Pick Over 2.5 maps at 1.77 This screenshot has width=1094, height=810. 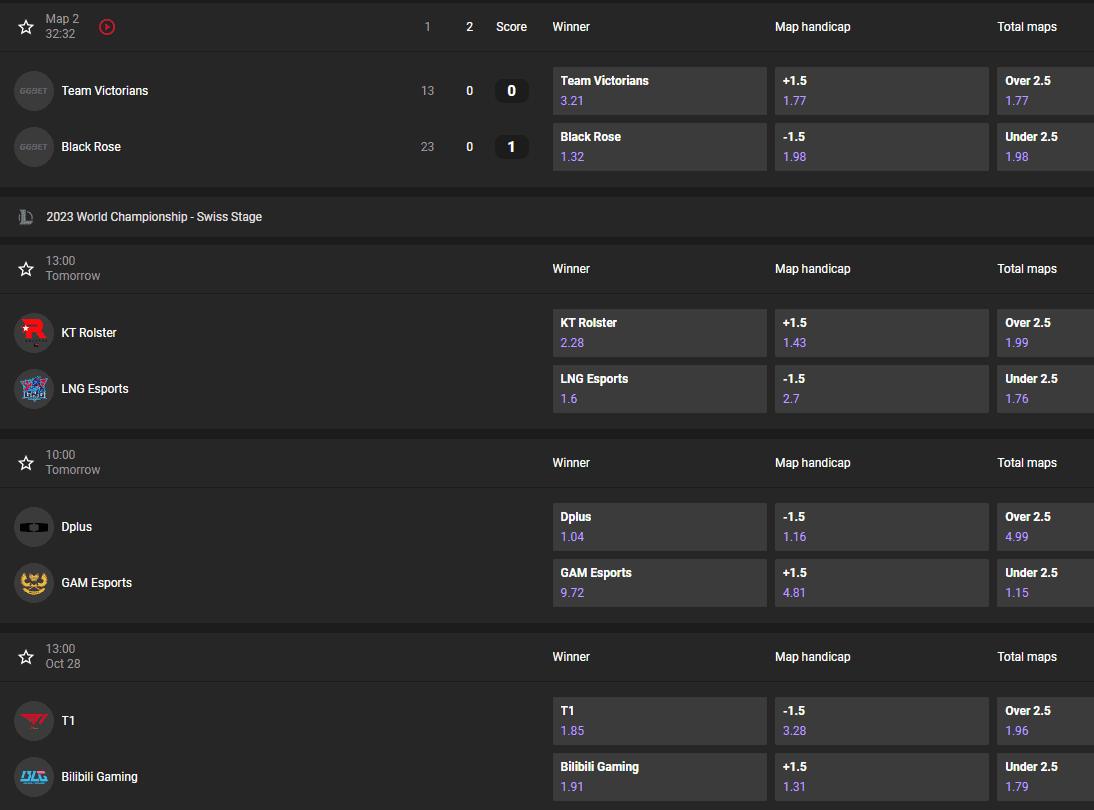[1045, 91]
